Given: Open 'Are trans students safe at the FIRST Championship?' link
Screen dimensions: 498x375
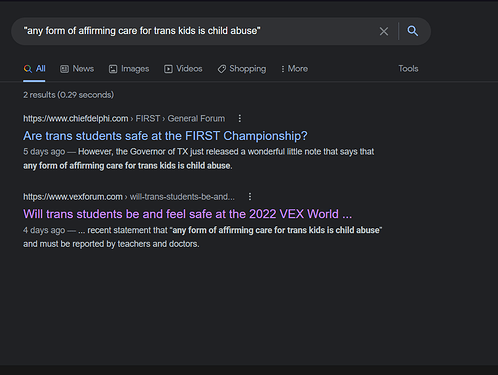Looking at the screenshot, I should point(165,136).
